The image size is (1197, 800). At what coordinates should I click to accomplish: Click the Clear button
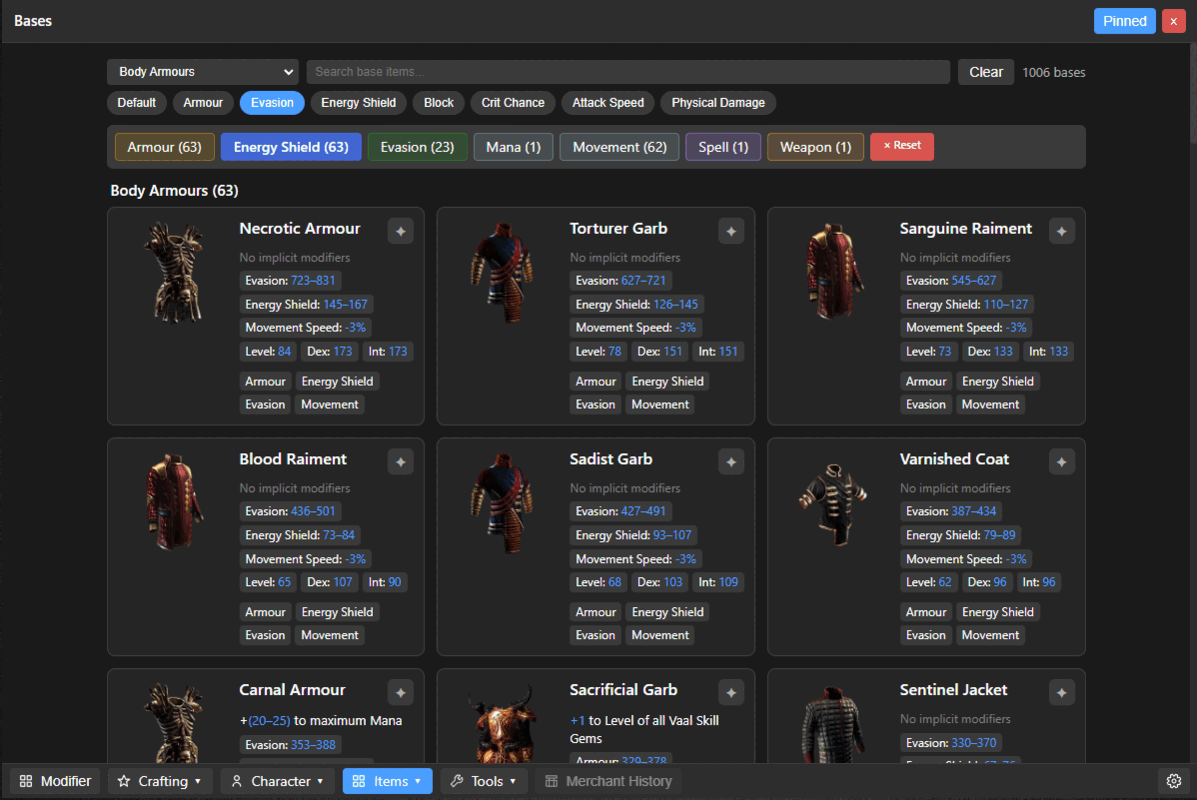click(986, 72)
